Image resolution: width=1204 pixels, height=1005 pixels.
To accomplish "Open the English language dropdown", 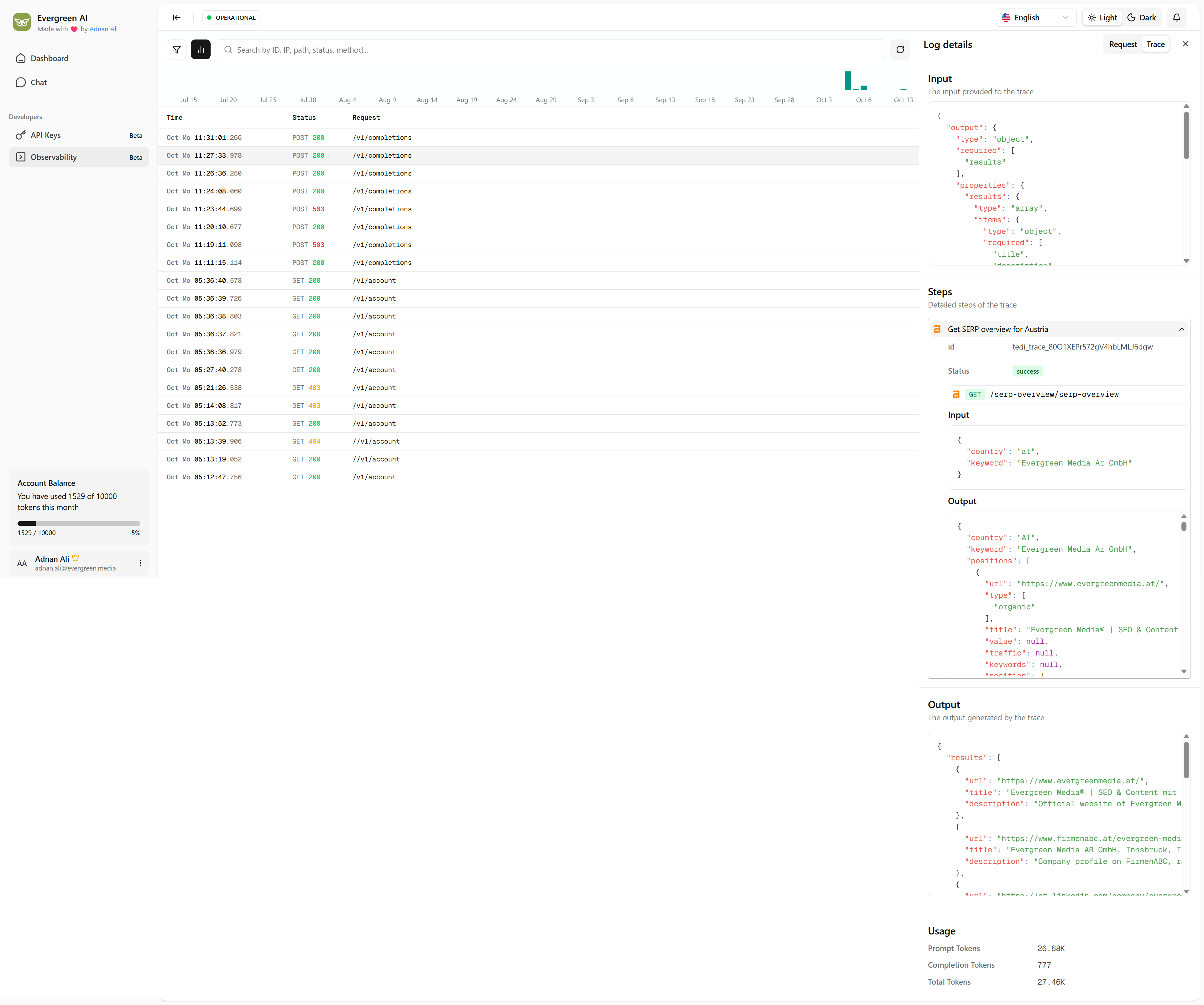I will point(1034,18).
